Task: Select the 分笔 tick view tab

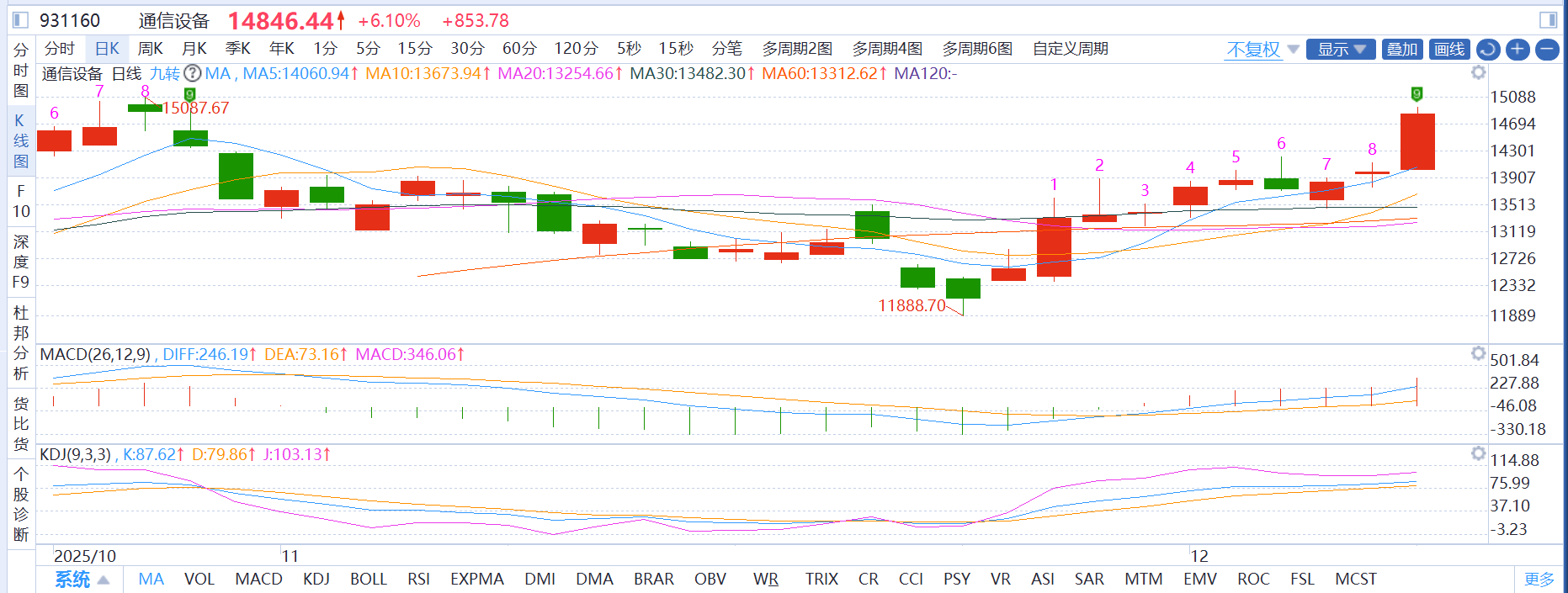Action: pyautogui.click(x=727, y=49)
